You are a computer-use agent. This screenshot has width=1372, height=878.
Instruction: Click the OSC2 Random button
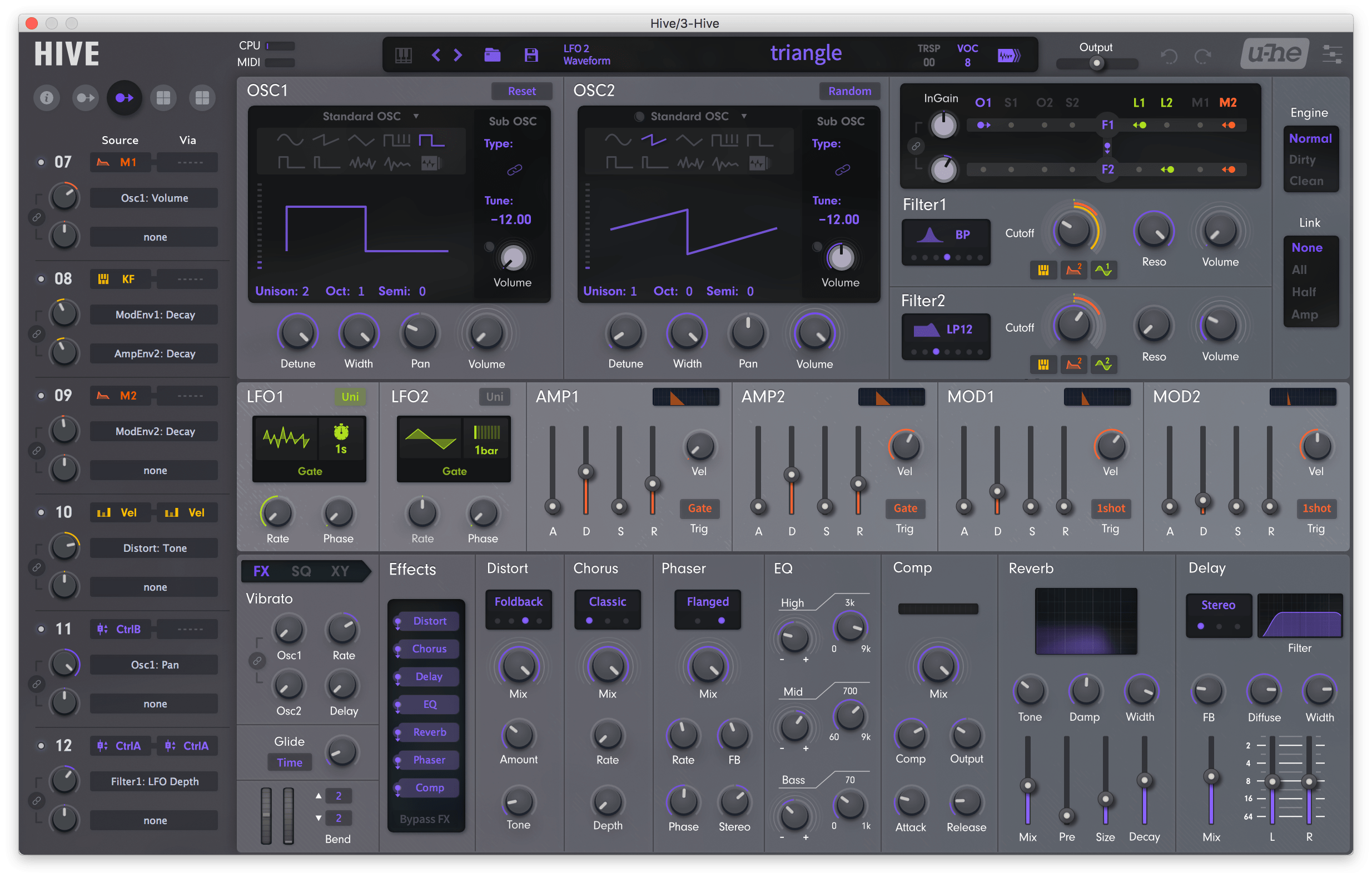(849, 91)
